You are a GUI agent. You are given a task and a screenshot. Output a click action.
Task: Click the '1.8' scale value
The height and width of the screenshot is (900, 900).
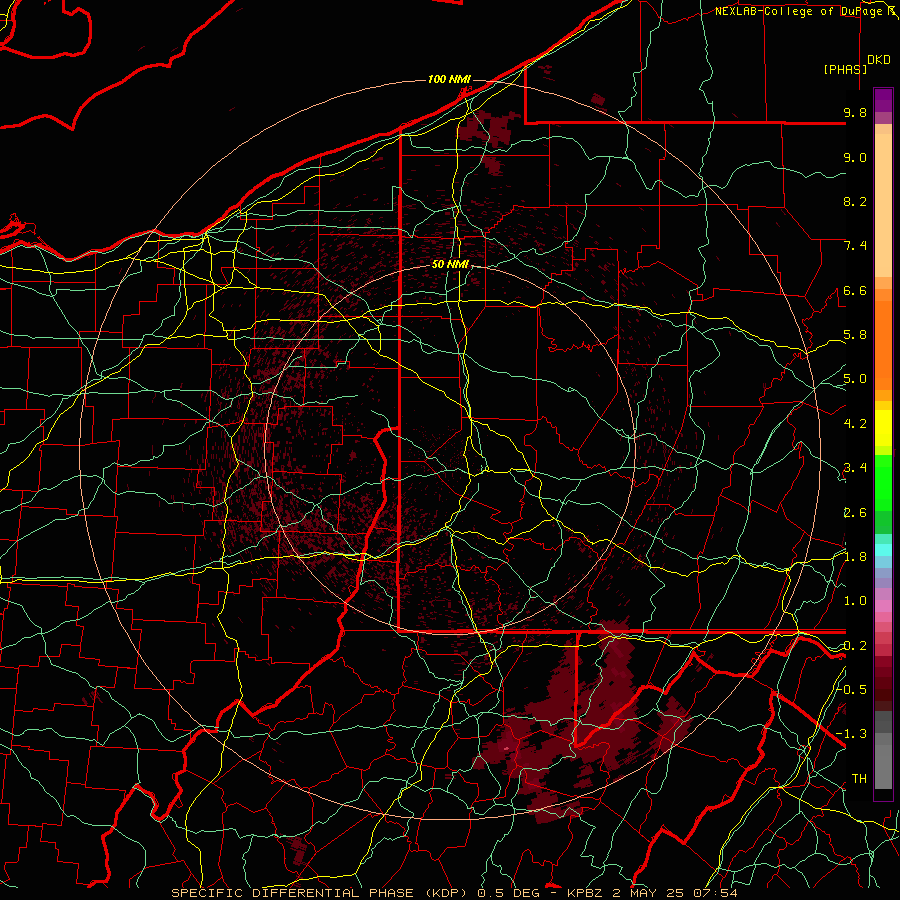[x=855, y=557]
